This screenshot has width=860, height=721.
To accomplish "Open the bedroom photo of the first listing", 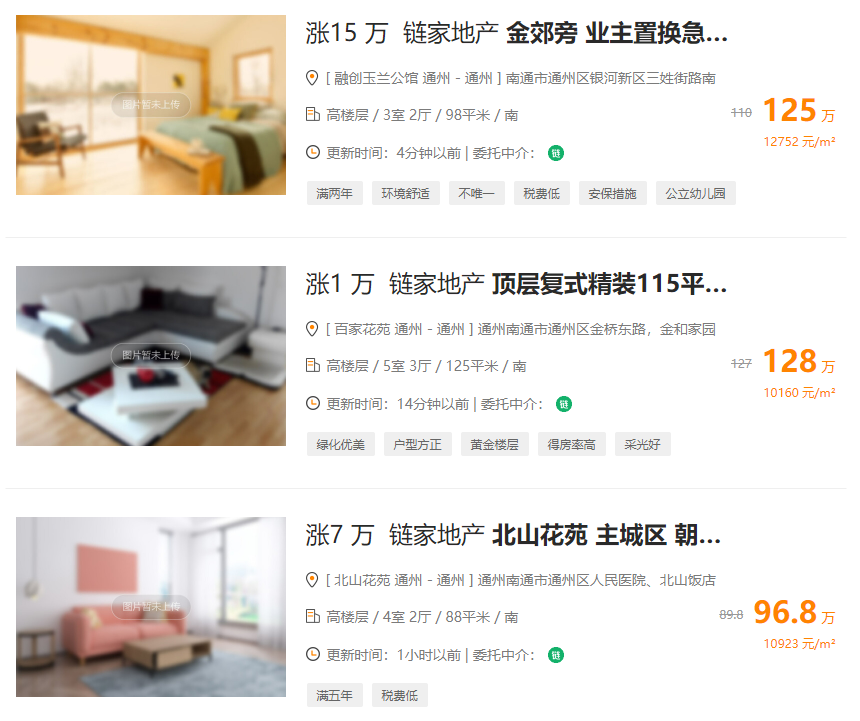I will [x=151, y=105].
